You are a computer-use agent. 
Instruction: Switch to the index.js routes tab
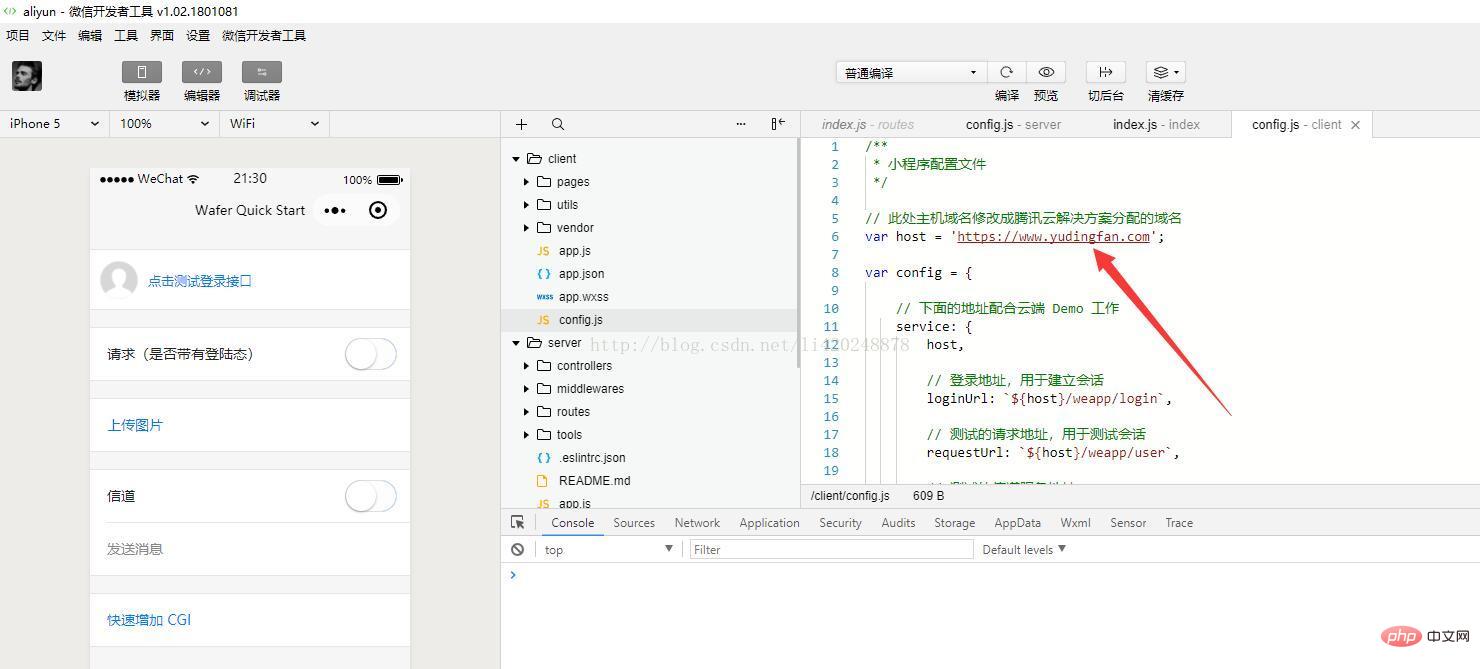[868, 125]
